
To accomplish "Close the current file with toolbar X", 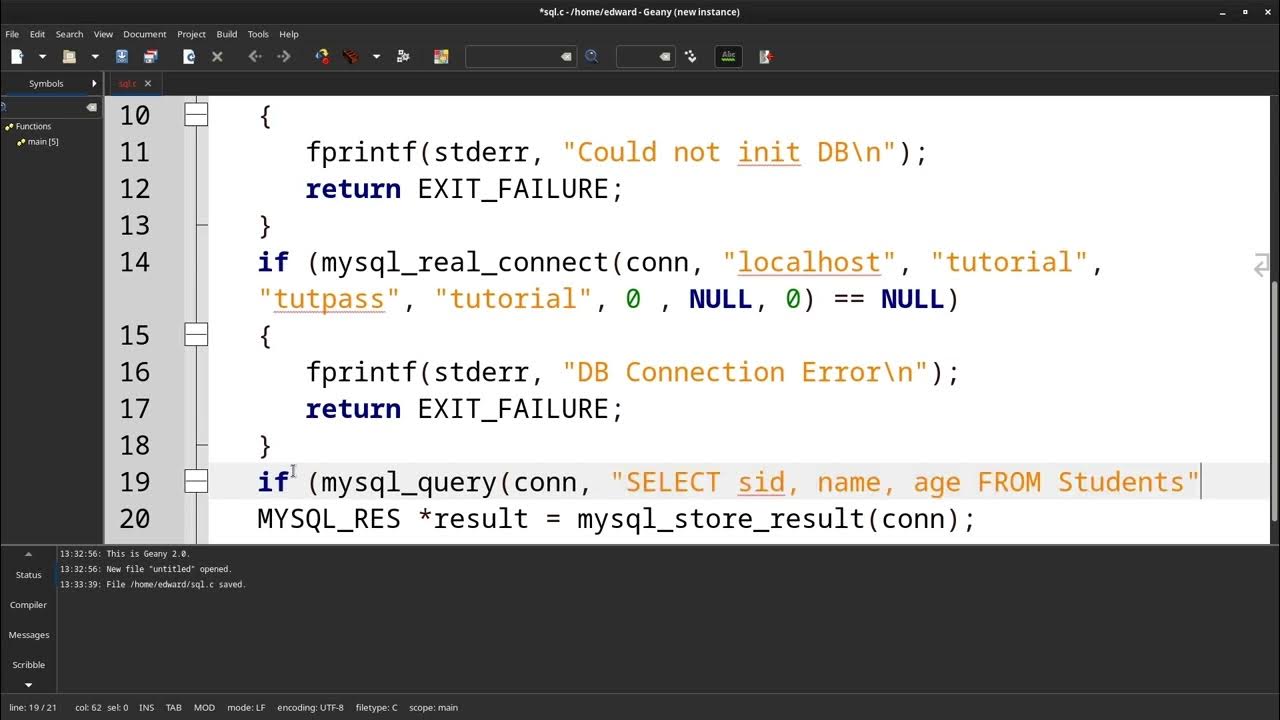I will click(217, 57).
